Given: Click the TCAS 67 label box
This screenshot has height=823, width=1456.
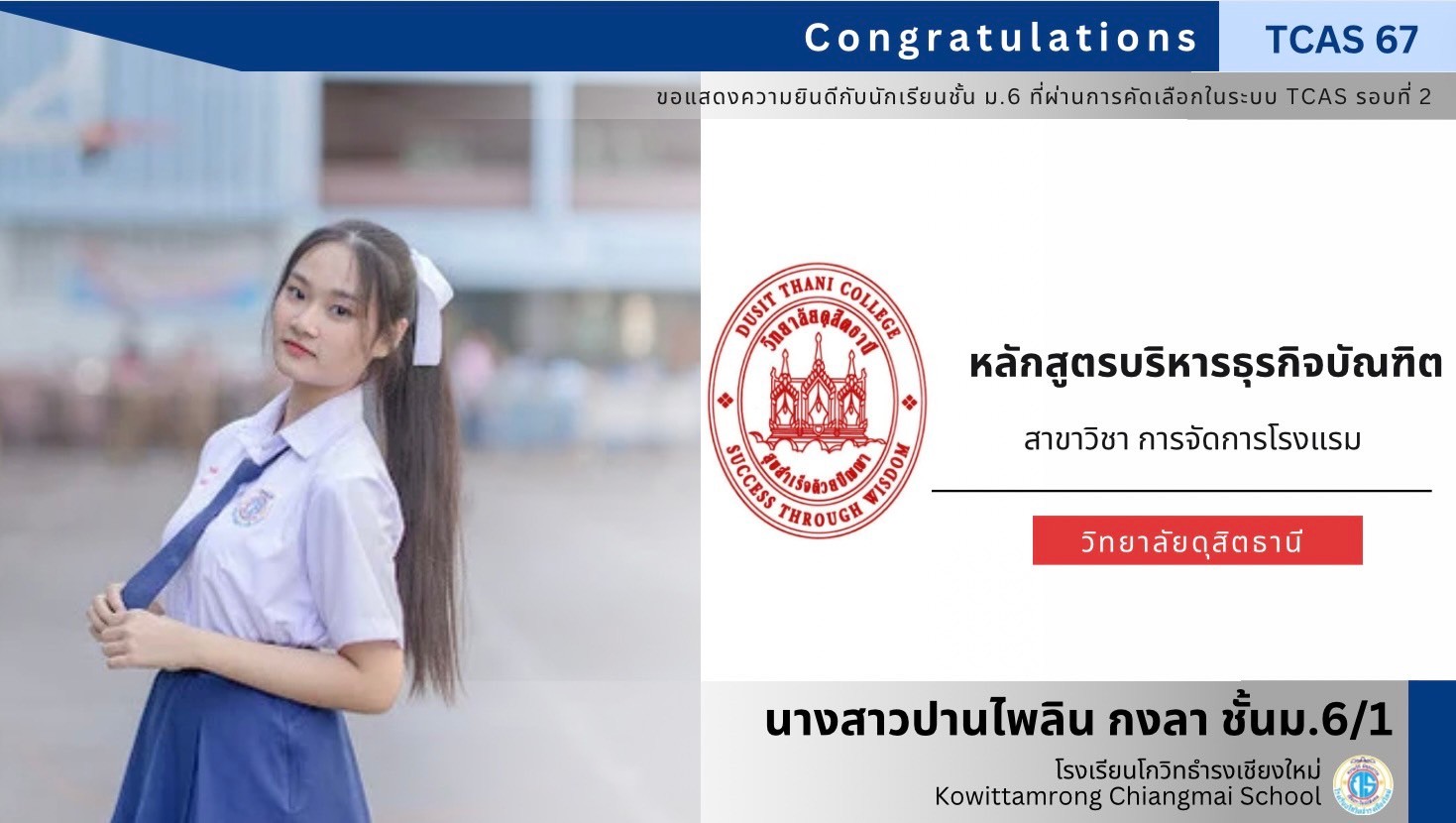Looking at the screenshot, I should [1337, 37].
